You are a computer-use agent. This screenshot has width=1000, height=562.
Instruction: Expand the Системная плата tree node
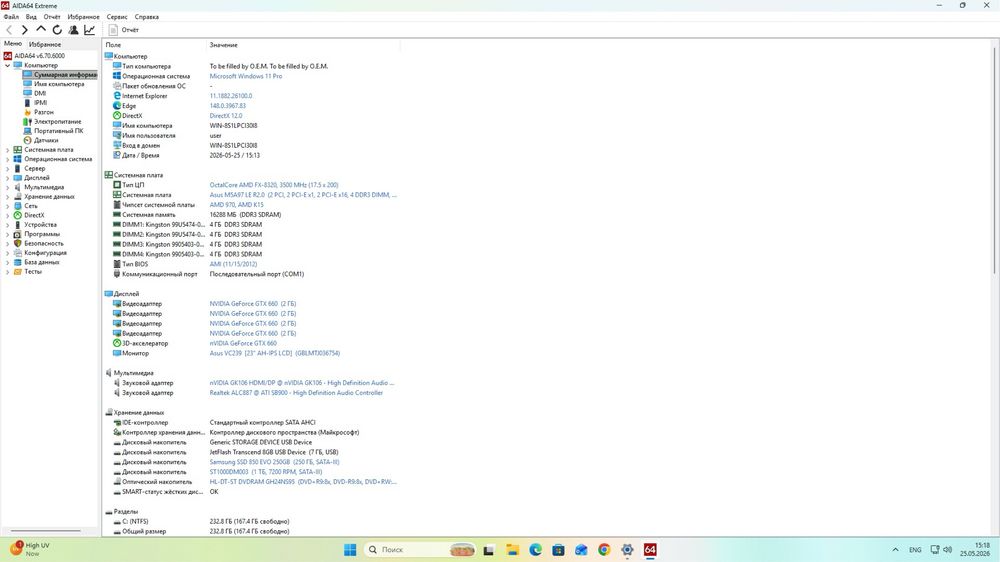tap(7, 150)
